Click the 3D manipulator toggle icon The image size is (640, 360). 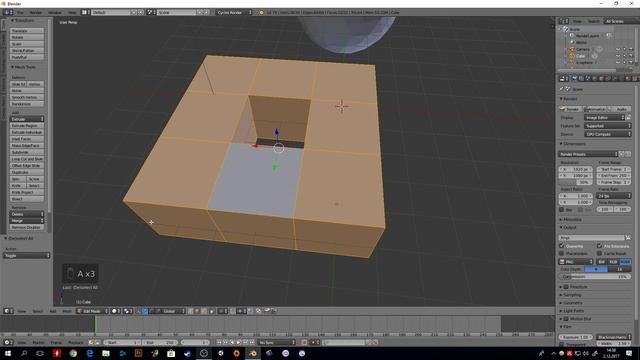[x=139, y=311]
